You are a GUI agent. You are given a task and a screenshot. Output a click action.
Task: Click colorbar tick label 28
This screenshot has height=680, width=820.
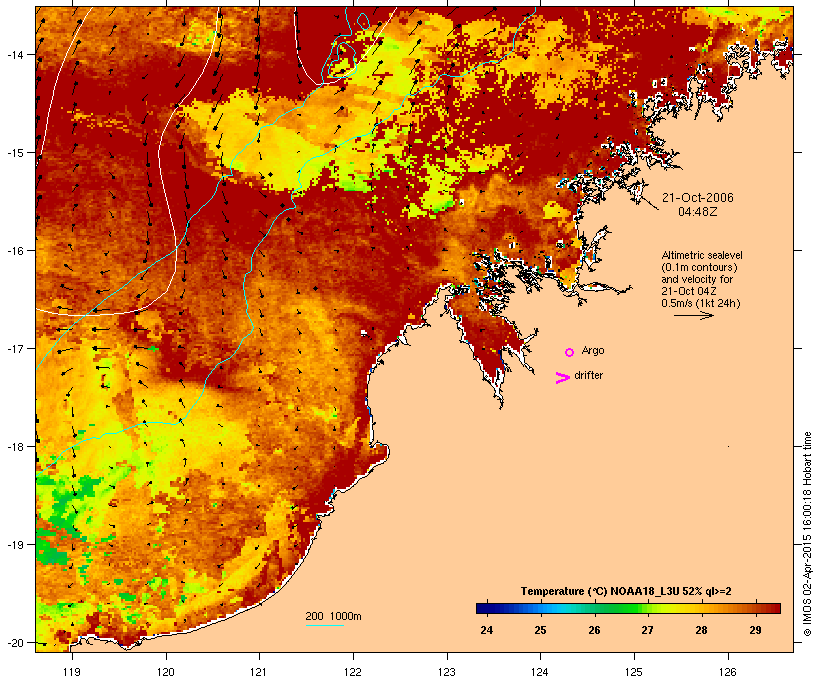(x=701, y=630)
